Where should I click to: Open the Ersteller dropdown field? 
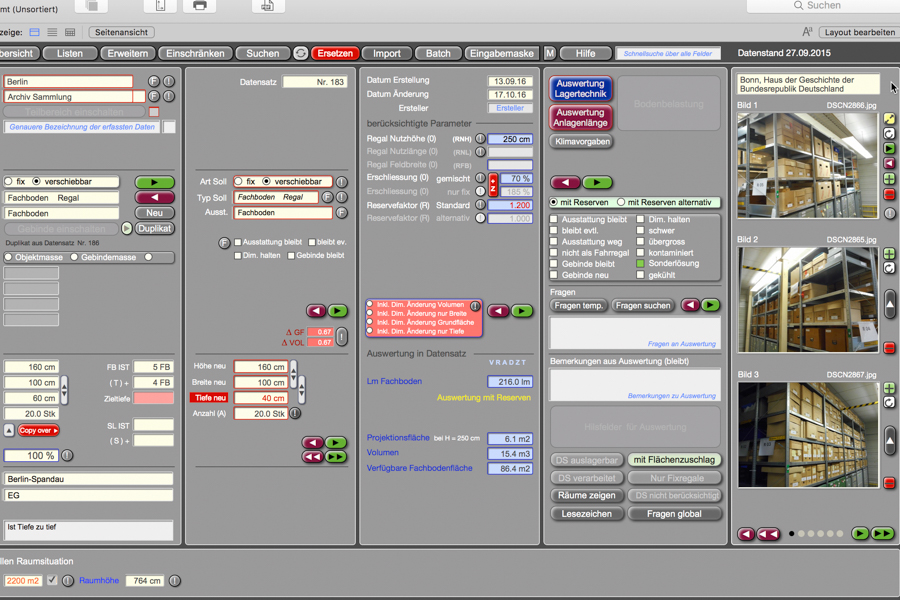coord(509,108)
